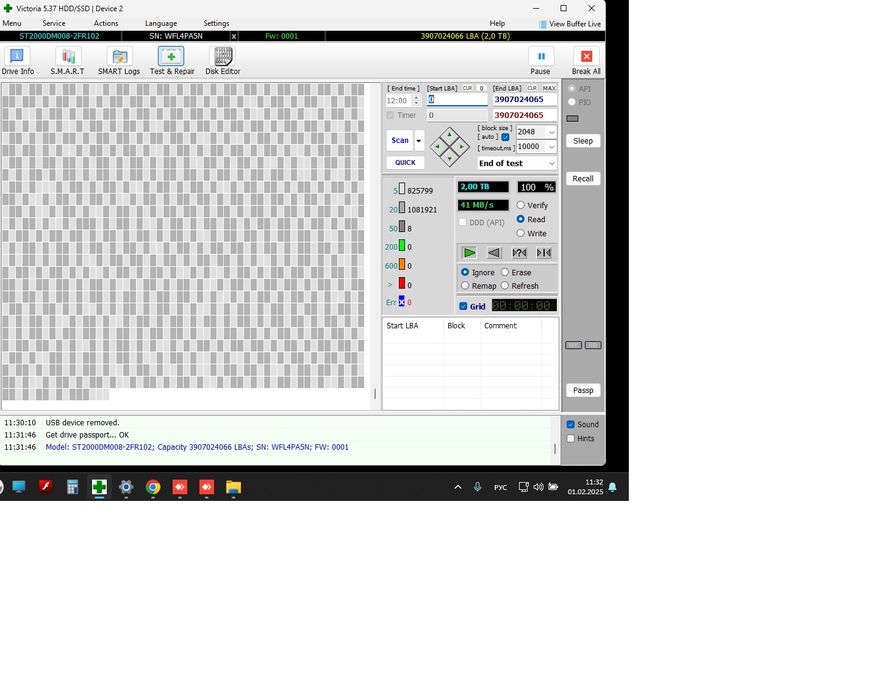Click the jump-to-random butterfly scan button
885x700 pixels.
(519, 252)
